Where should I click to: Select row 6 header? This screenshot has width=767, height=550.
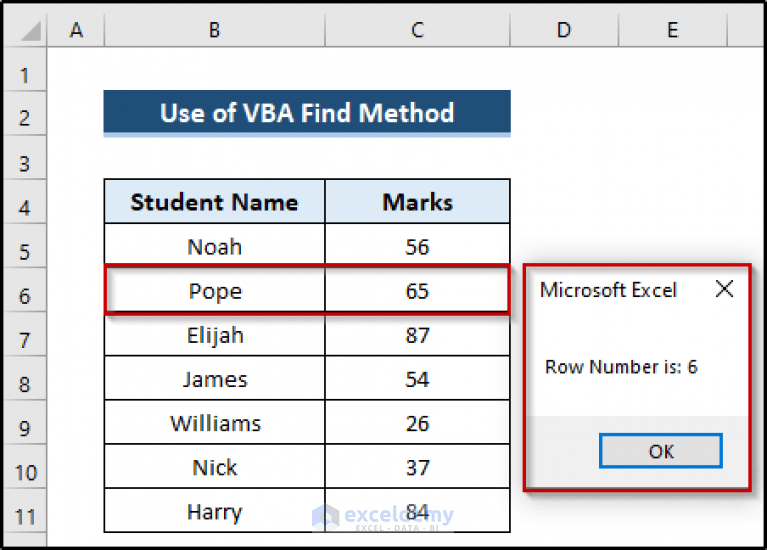25,290
